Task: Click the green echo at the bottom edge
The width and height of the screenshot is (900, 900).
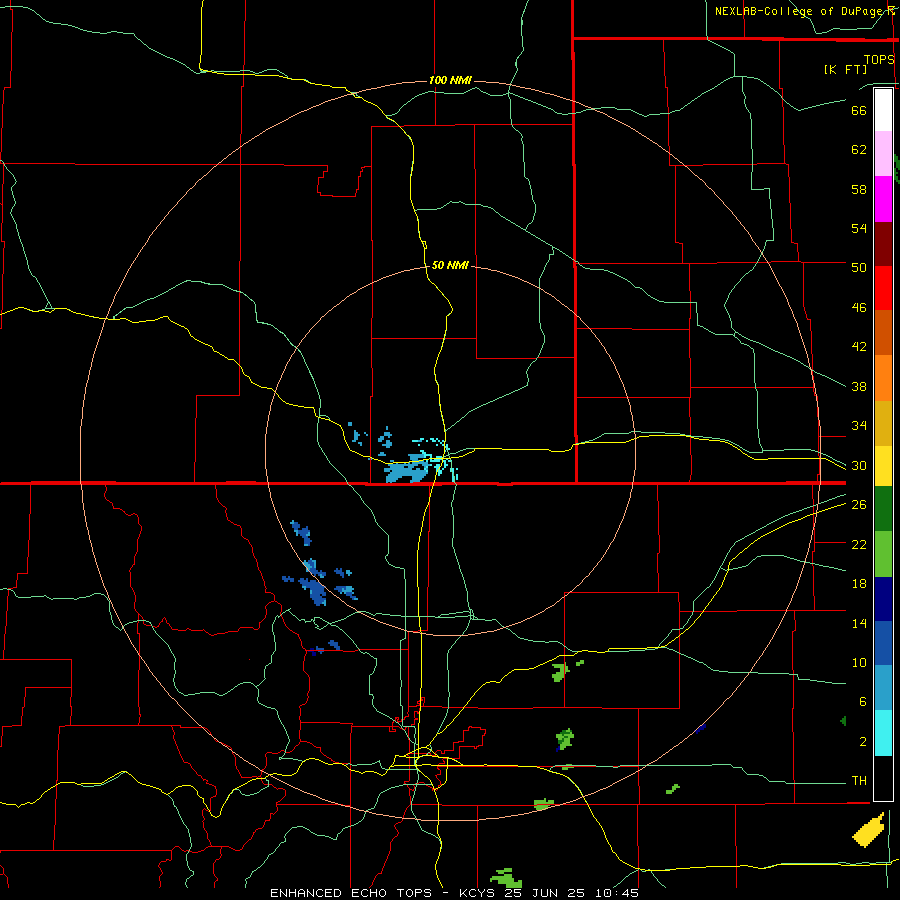Action: click(506, 878)
